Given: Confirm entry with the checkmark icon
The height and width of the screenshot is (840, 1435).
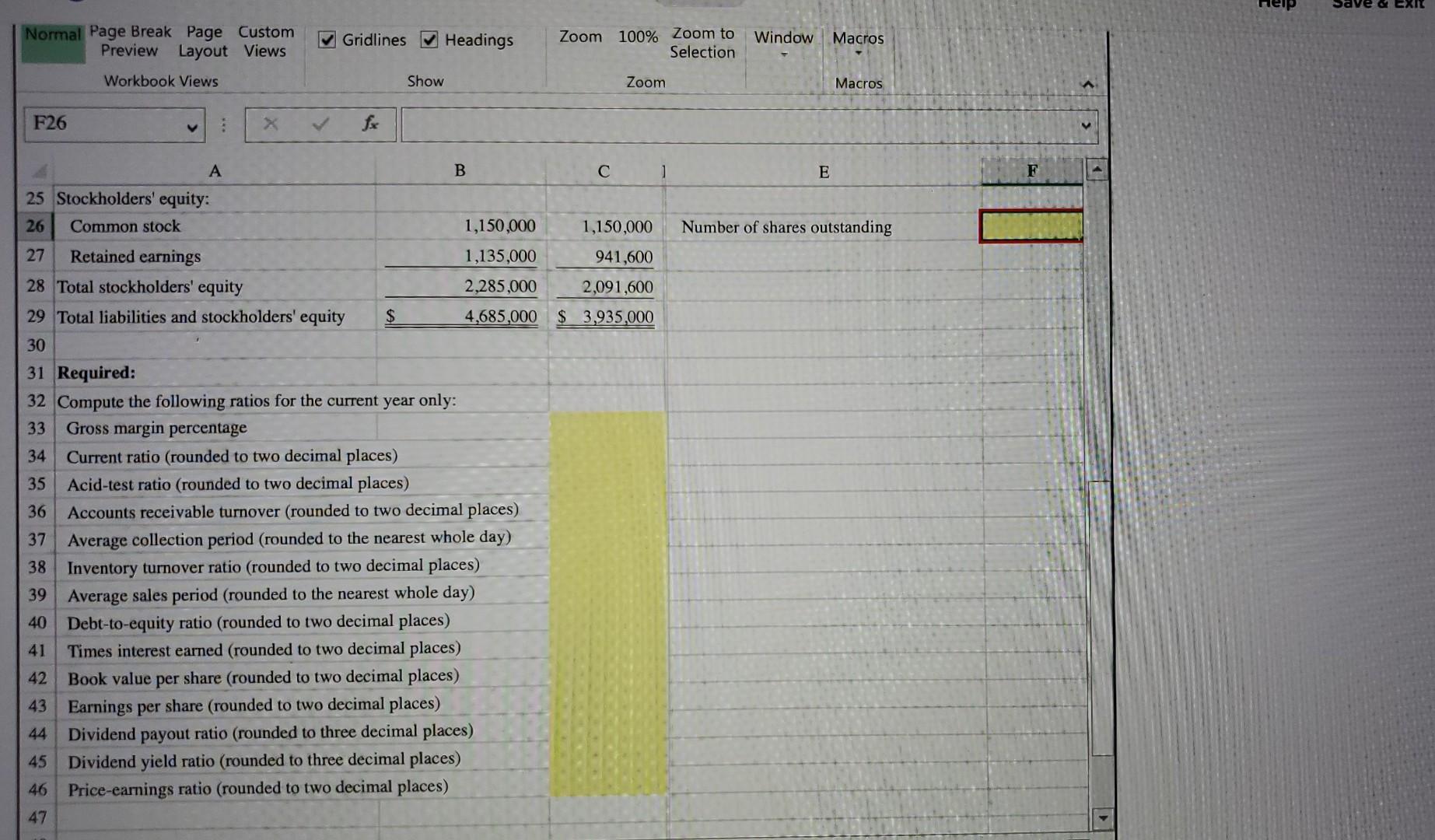Looking at the screenshot, I should [x=320, y=124].
